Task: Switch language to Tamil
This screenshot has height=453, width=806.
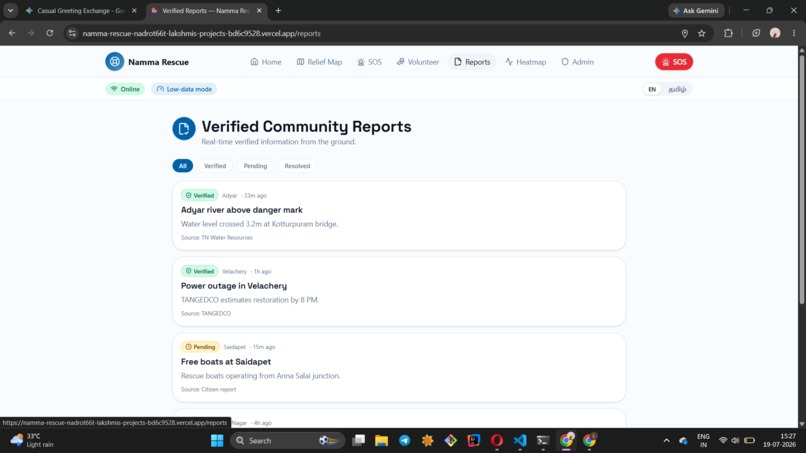Action: coord(677,89)
